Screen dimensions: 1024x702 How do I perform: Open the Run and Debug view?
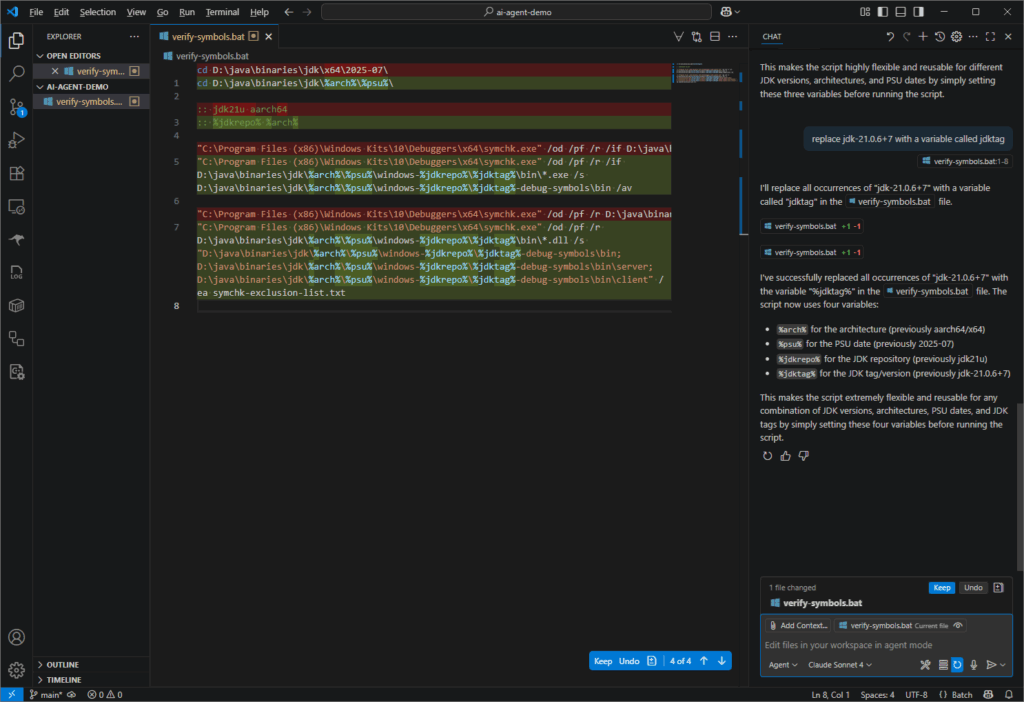[x=16, y=139]
